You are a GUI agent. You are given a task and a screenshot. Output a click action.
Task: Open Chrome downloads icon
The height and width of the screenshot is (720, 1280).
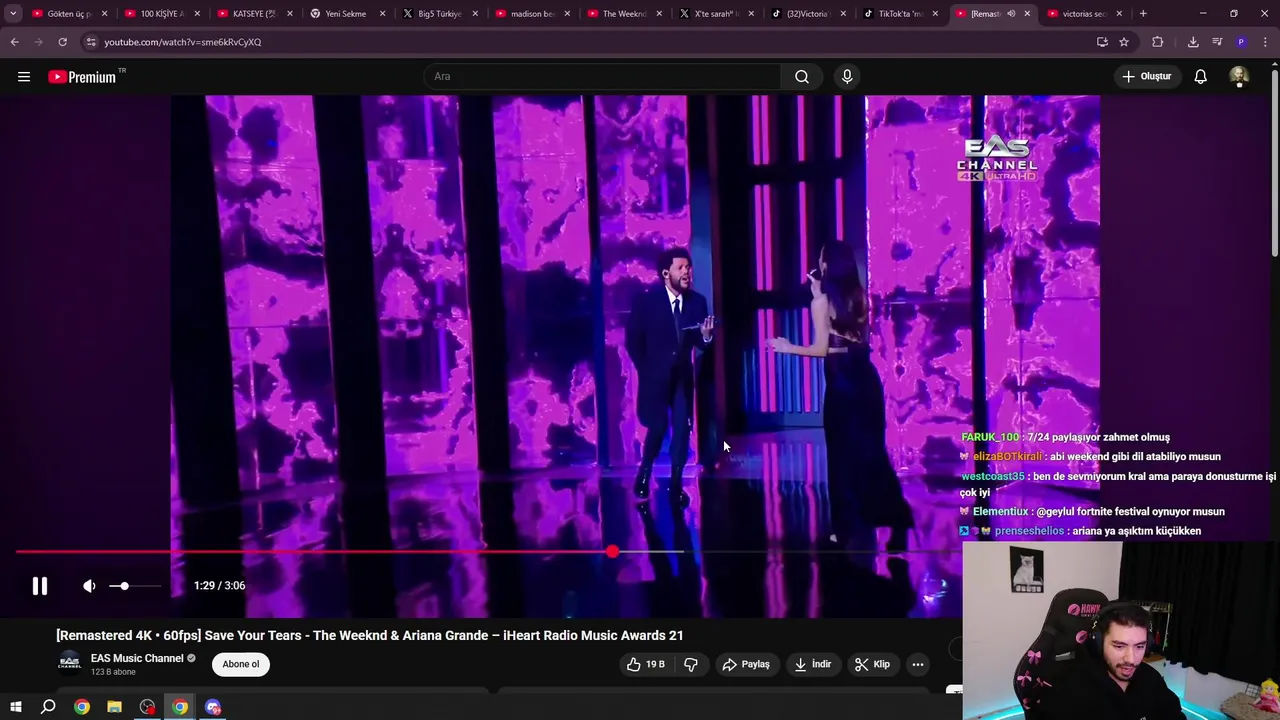(x=1193, y=42)
